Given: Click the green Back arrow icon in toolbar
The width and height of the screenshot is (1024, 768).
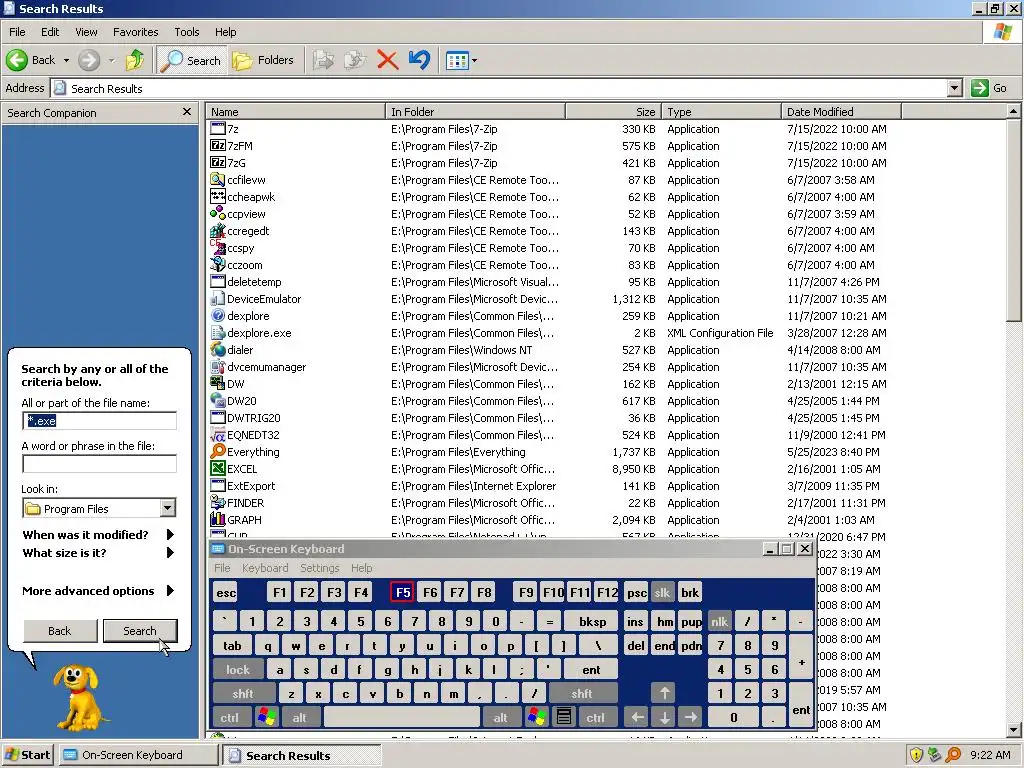Looking at the screenshot, I should pyautogui.click(x=17, y=60).
